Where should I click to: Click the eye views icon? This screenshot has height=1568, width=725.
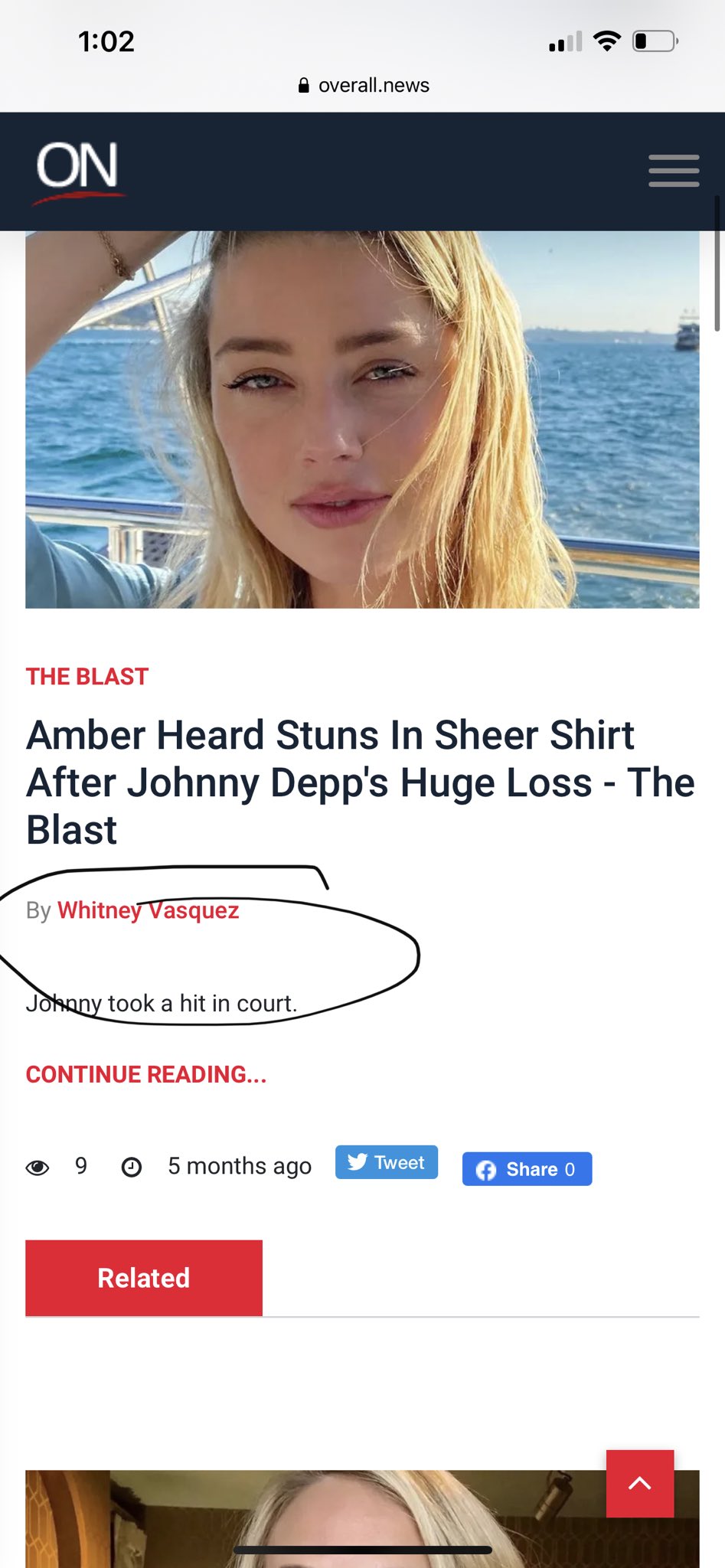tap(38, 1168)
